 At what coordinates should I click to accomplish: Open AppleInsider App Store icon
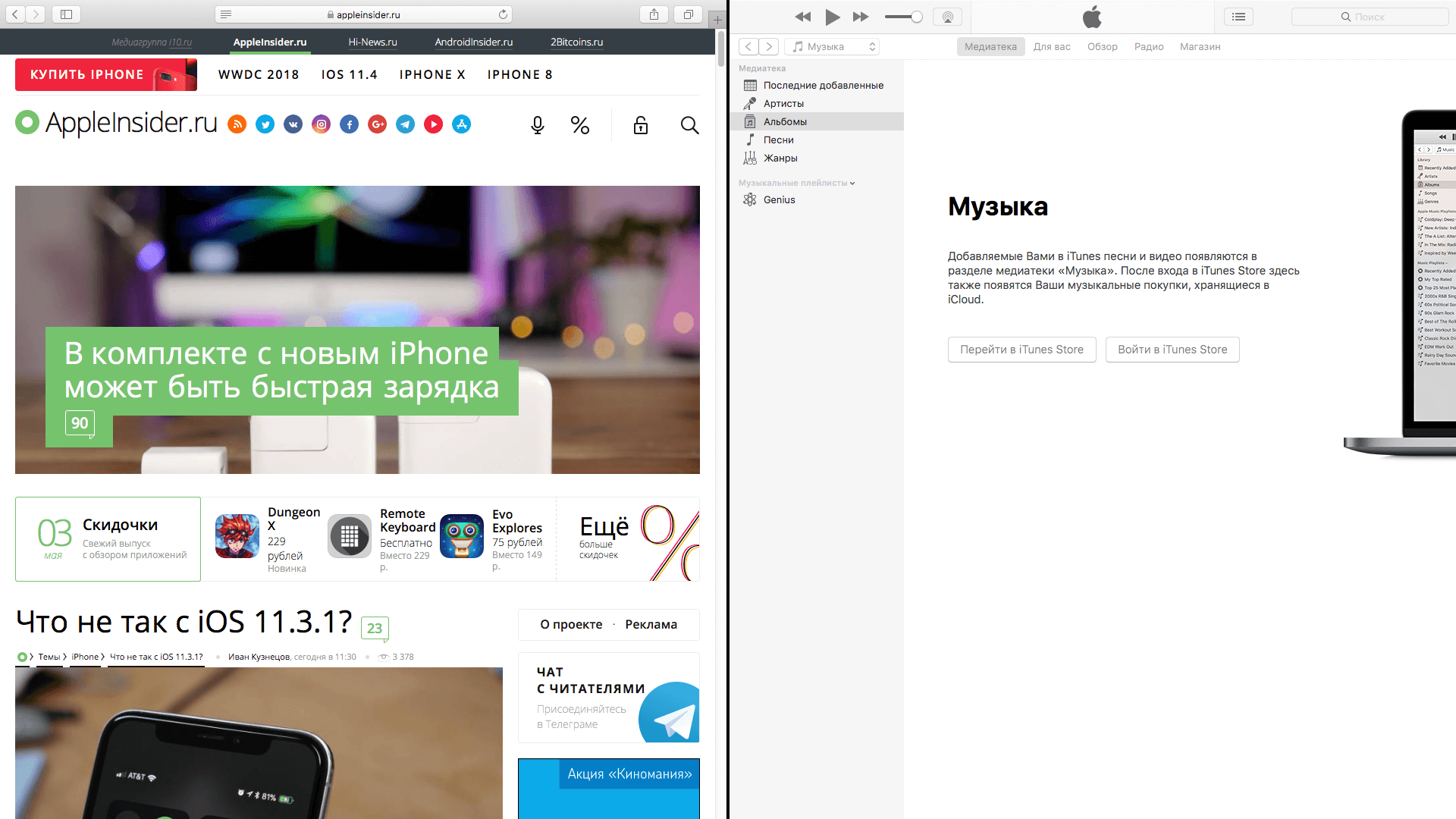point(462,124)
